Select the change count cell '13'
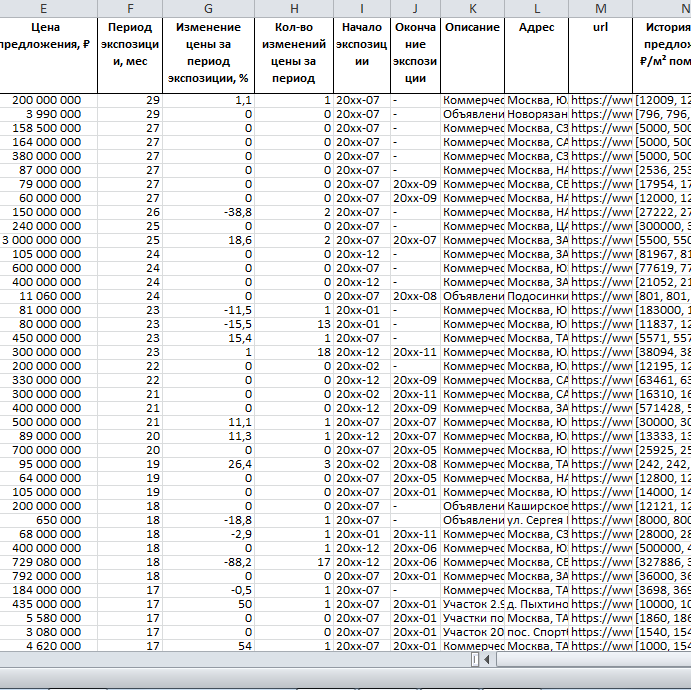This screenshot has width=691, height=690. point(294,324)
